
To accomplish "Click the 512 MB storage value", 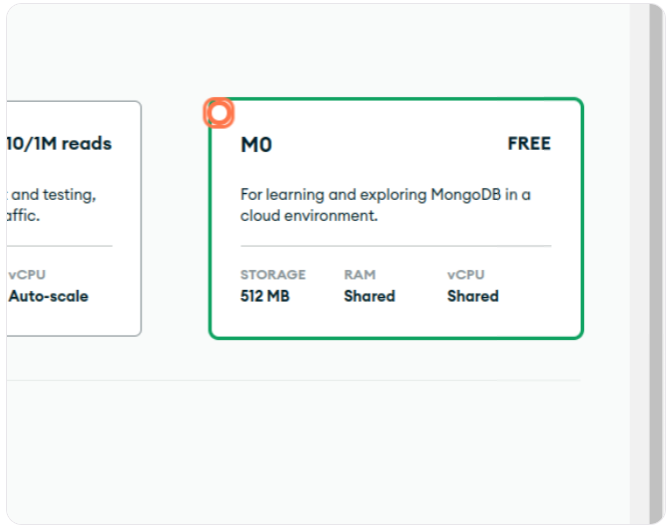I will click(265, 296).
